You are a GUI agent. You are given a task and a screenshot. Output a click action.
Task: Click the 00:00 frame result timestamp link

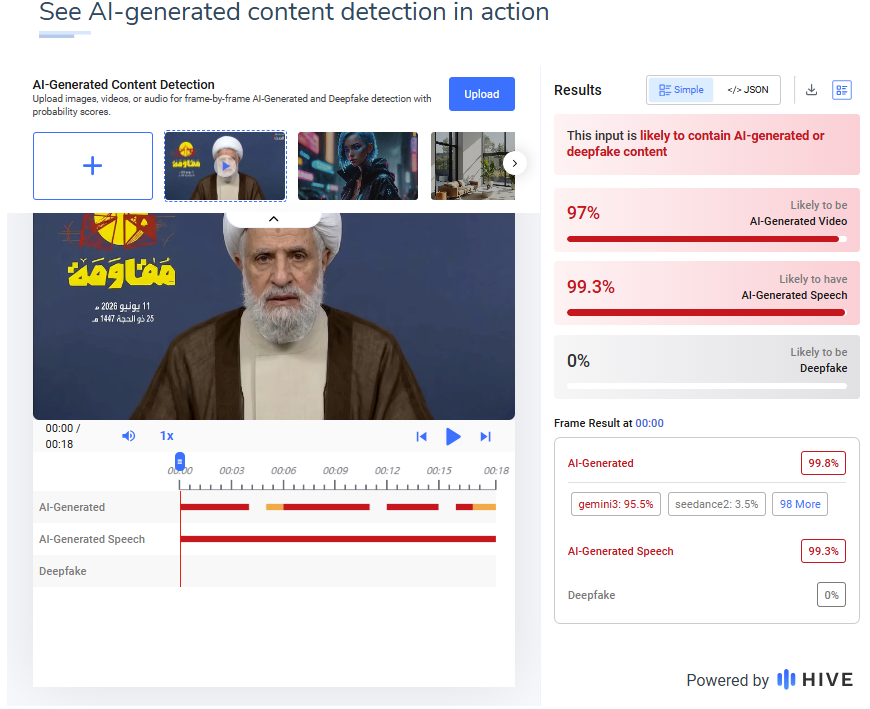649,423
